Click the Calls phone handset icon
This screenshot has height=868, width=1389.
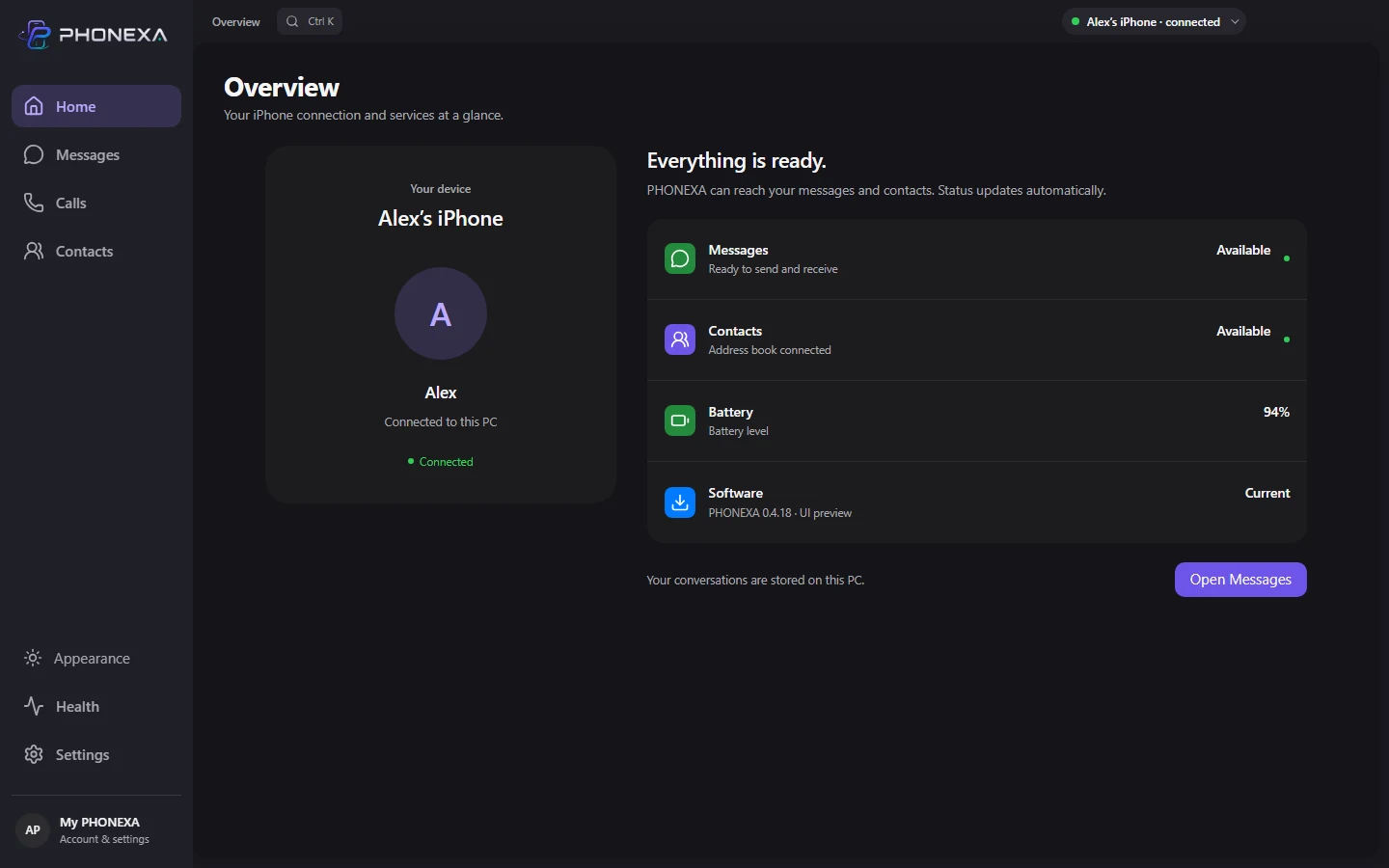pyautogui.click(x=34, y=203)
